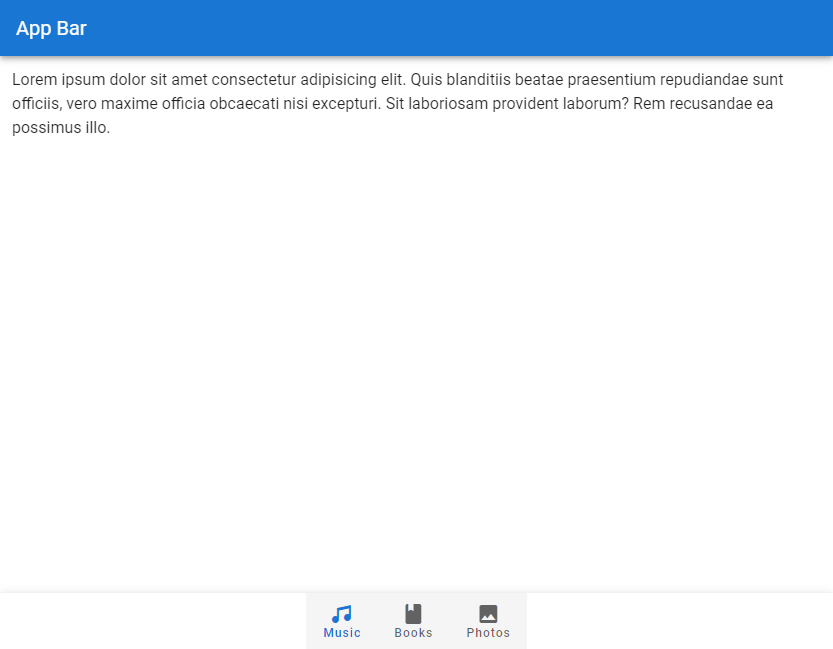Viewport: 833px width, 649px height.
Task: Click the Photos tab label
Action: click(x=488, y=633)
